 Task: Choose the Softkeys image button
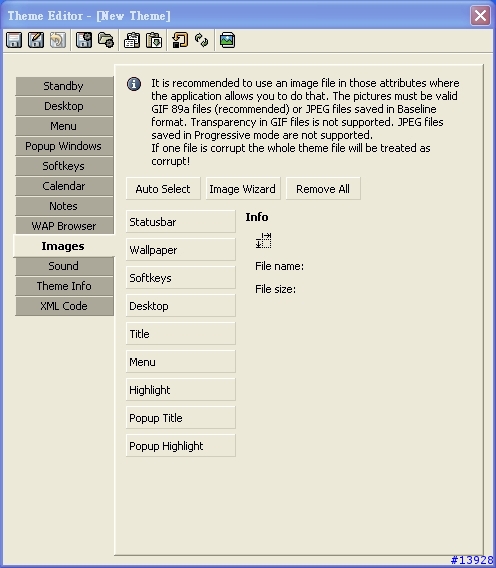point(180,277)
